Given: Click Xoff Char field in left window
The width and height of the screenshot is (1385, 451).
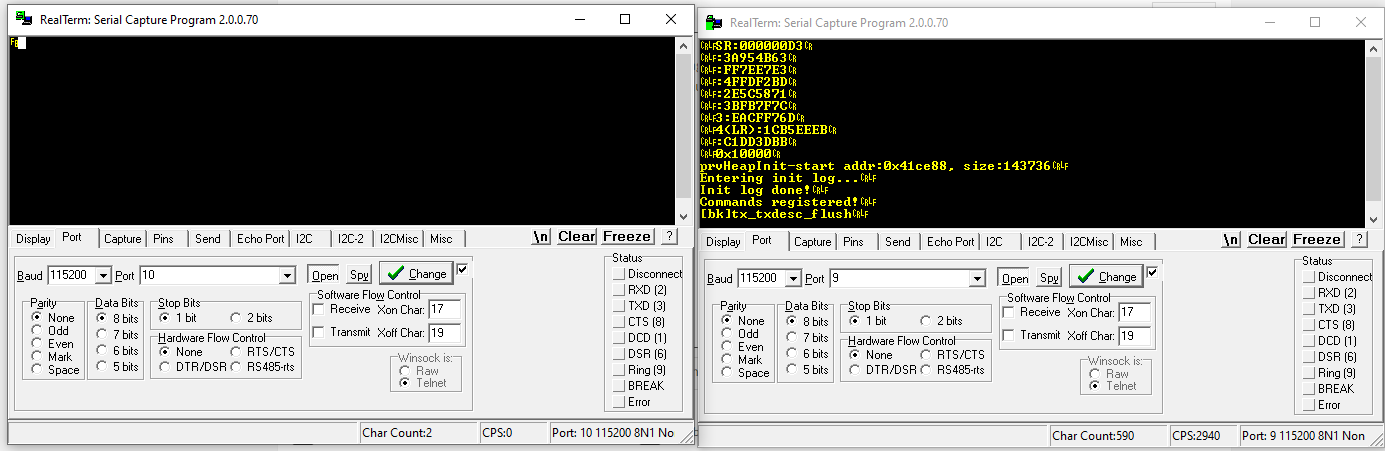Looking at the screenshot, I should click(445, 333).
